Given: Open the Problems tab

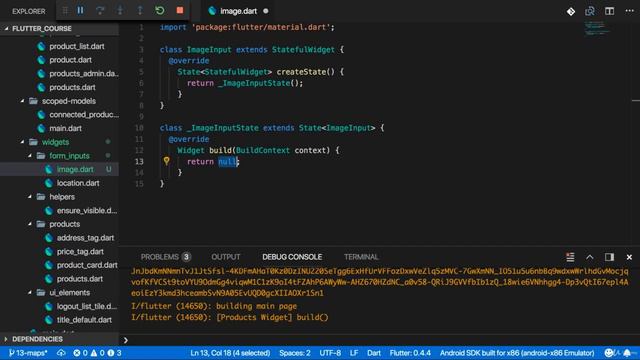Looking at the screenshot, I should pos(165,257).
